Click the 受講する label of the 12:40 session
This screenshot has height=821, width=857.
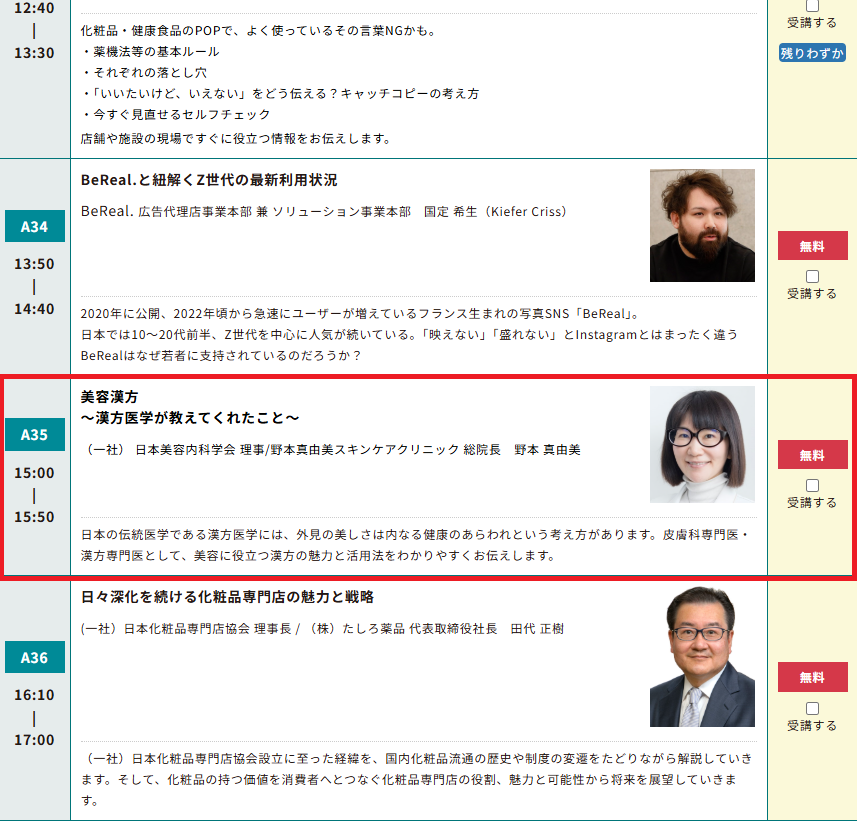tap(812, 22)
